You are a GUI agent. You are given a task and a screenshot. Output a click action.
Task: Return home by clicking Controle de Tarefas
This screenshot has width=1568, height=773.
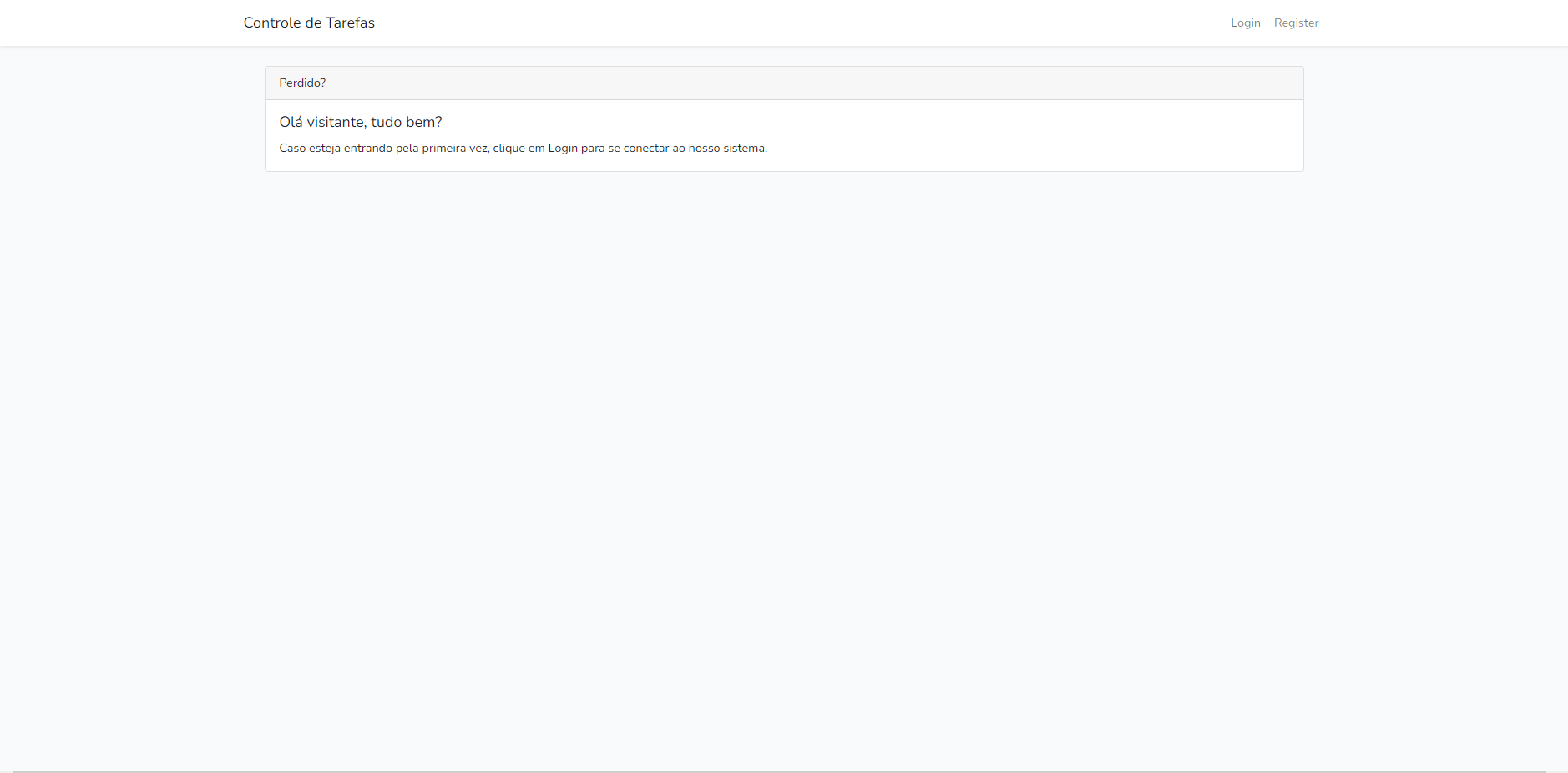pos(309,23)
